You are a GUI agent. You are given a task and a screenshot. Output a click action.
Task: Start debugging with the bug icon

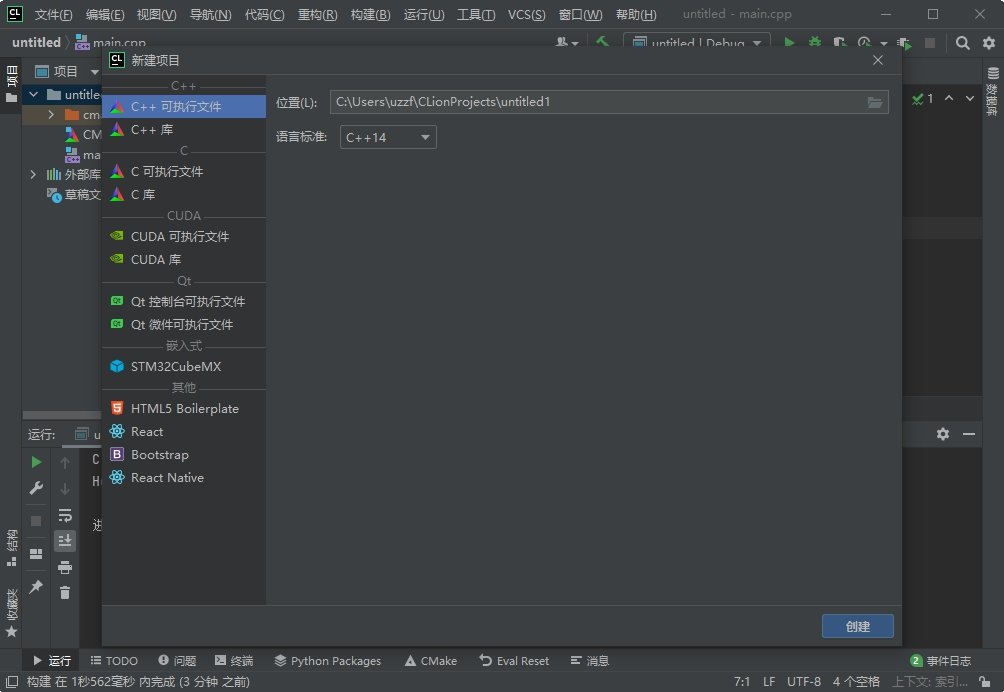pyautogui.click(x=814, y=43)
